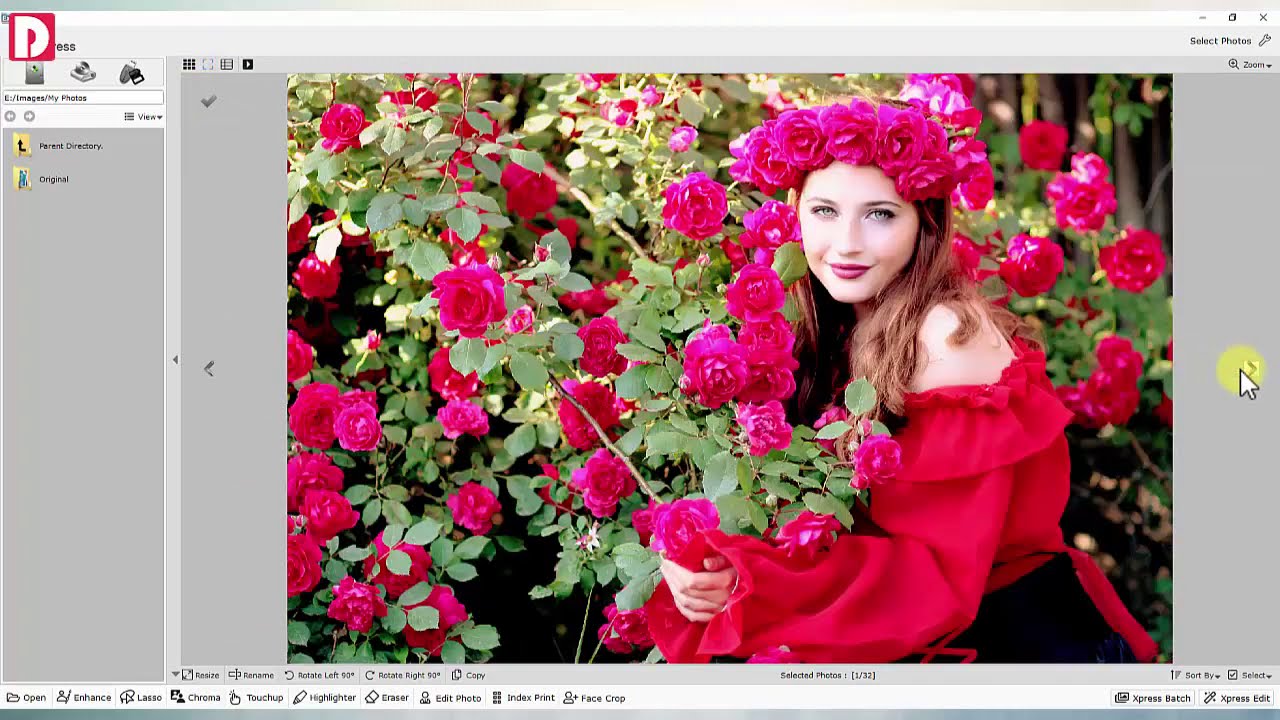Open the View dropdown in folder panel

click(143, 117)
